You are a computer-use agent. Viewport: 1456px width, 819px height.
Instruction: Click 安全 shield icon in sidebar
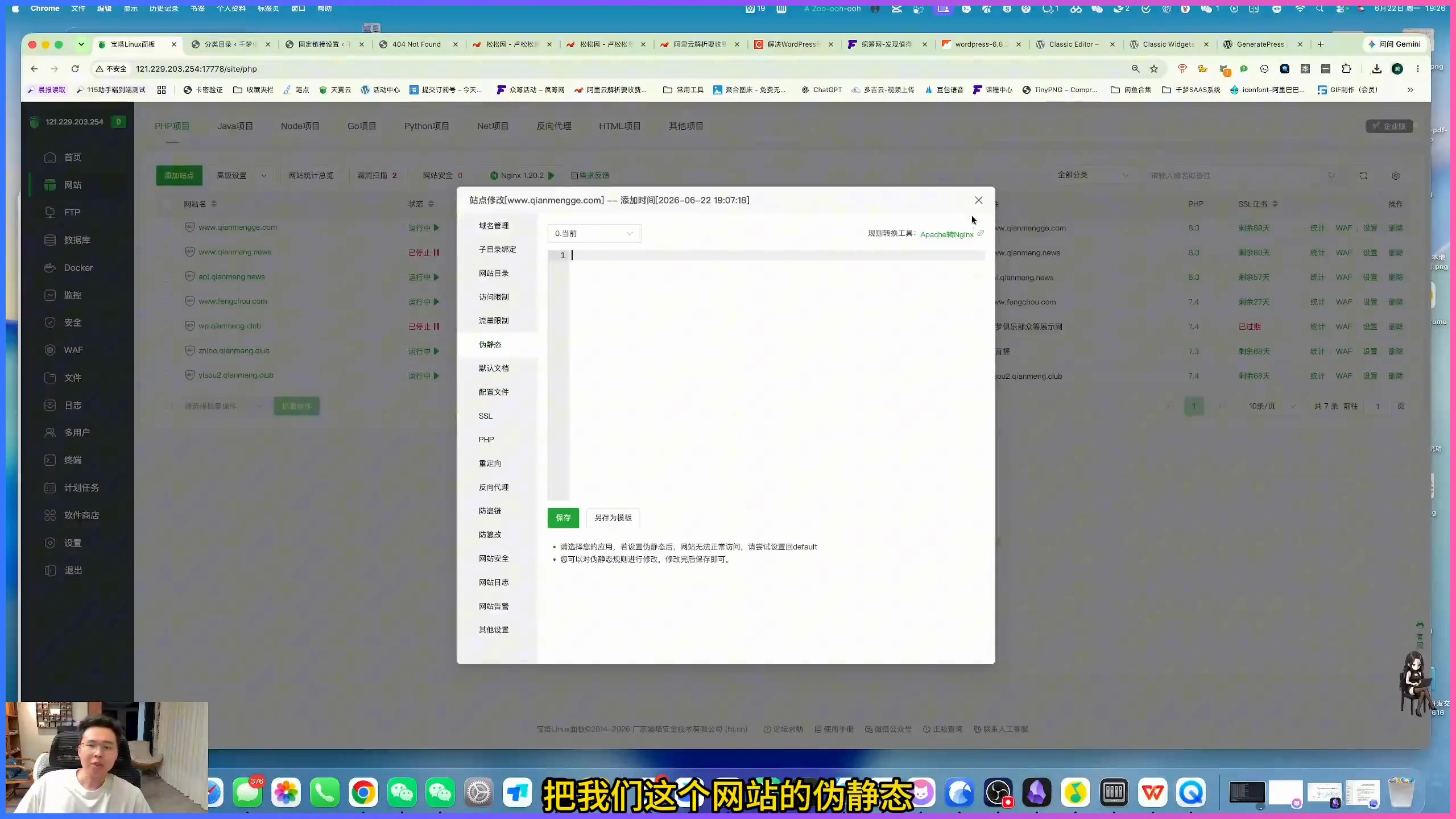(50, 322)
